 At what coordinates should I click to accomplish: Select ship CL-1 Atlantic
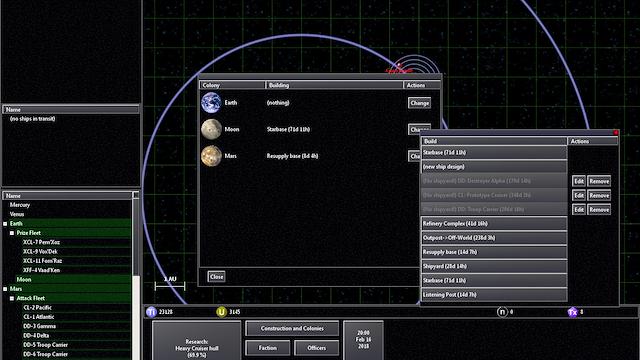tap(39, 317)
